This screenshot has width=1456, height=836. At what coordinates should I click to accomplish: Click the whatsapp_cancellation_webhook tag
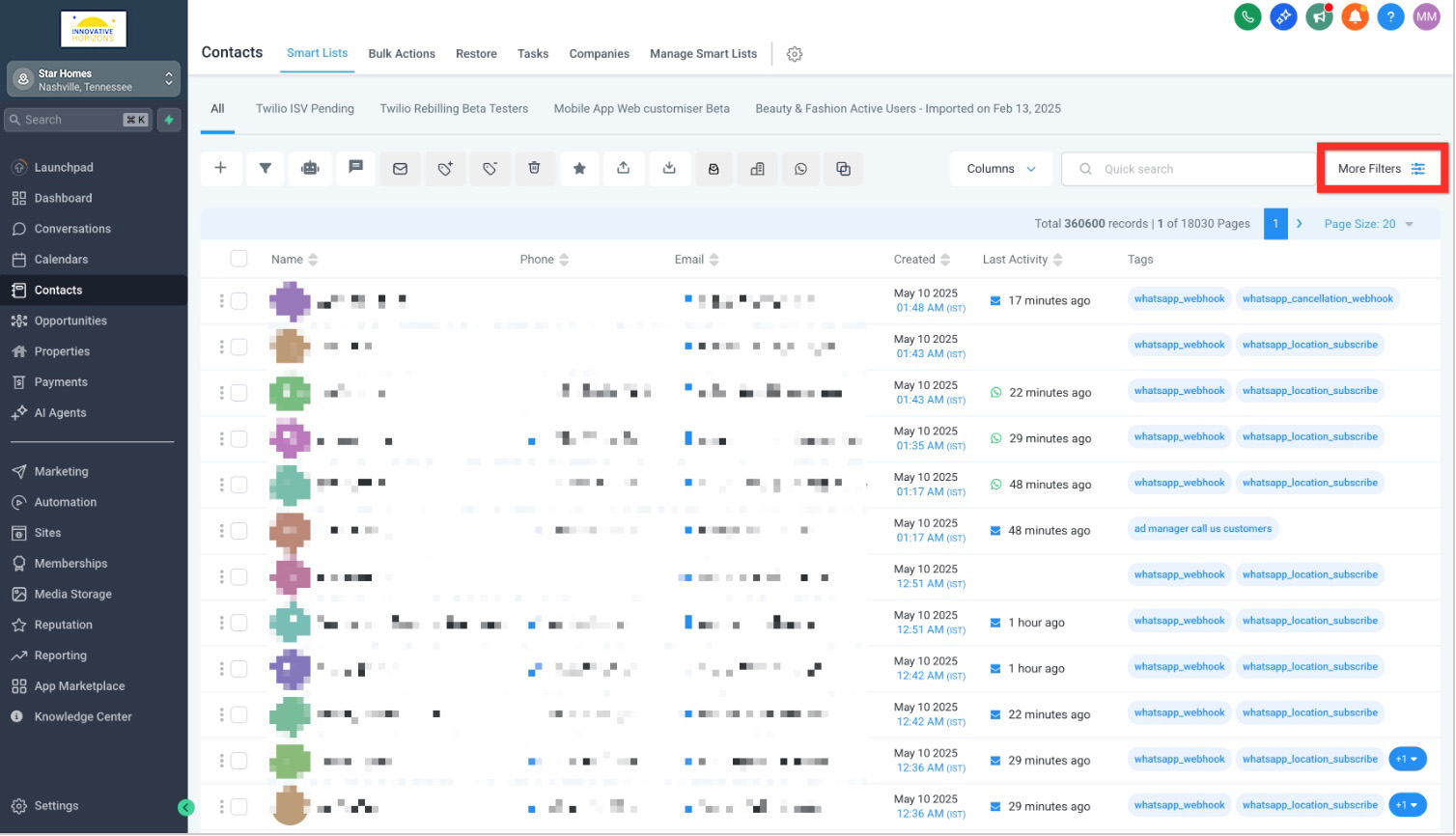tap(1317, 299)
